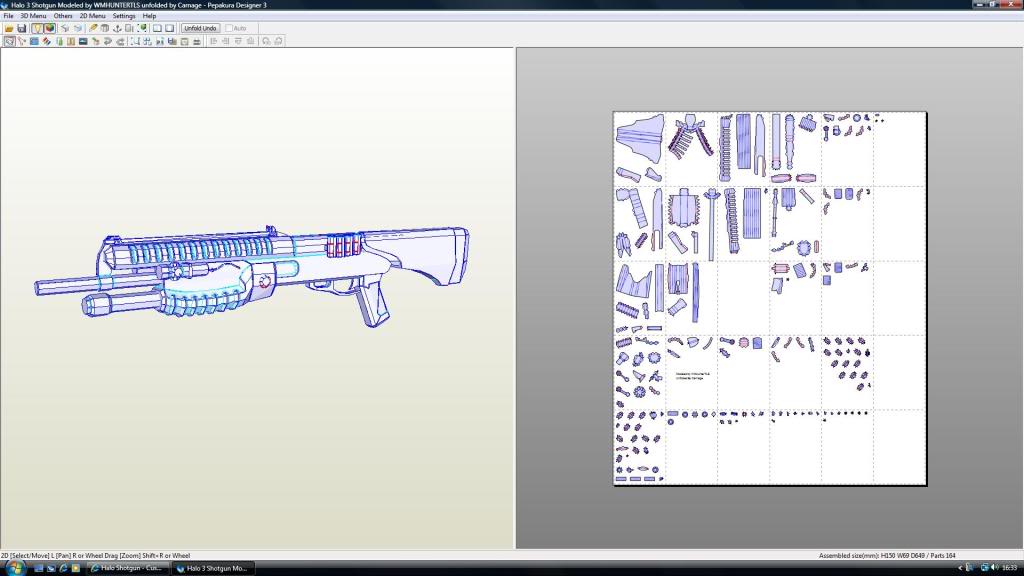Click the large stock piece on unfolded sheet
This screenshot has width=1024, height=576.
tap(640, 138)
